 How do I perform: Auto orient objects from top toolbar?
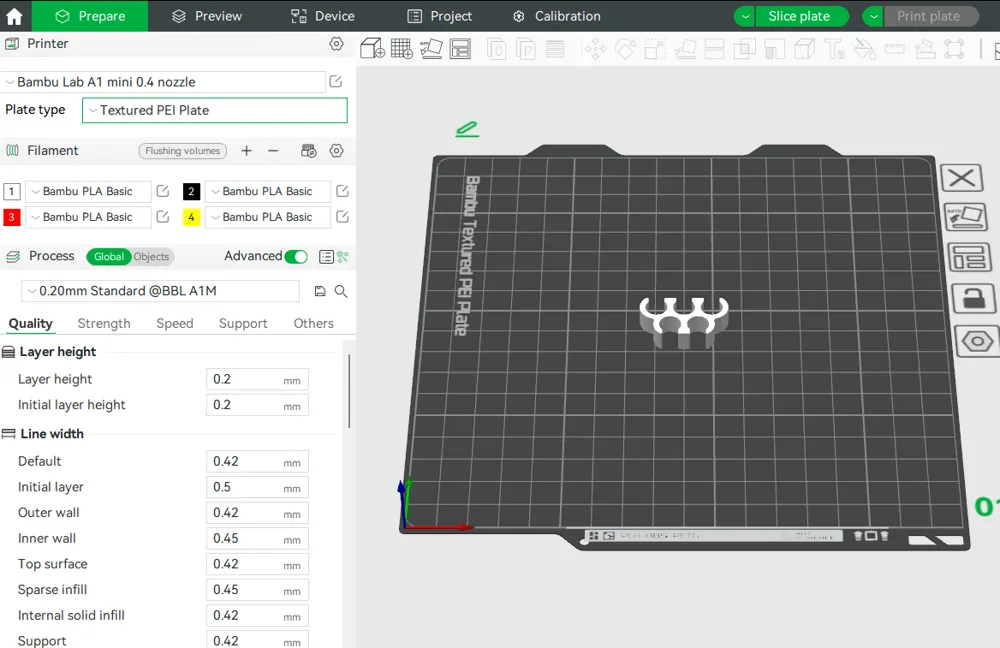[431, 48]
